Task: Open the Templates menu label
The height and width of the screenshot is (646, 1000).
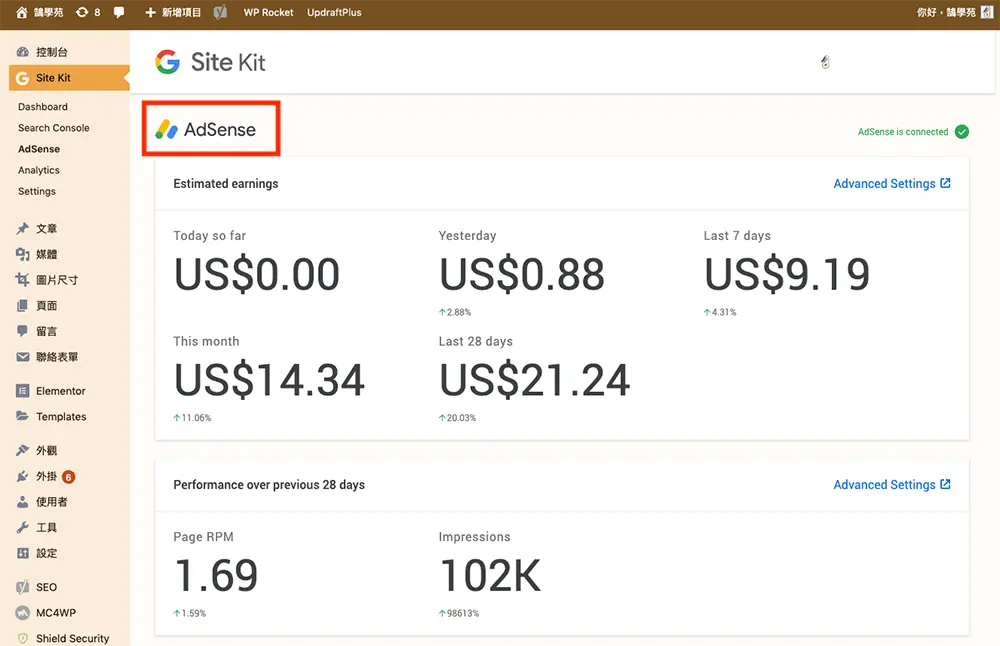Action: pyautogui.click(x=61, y=416)
